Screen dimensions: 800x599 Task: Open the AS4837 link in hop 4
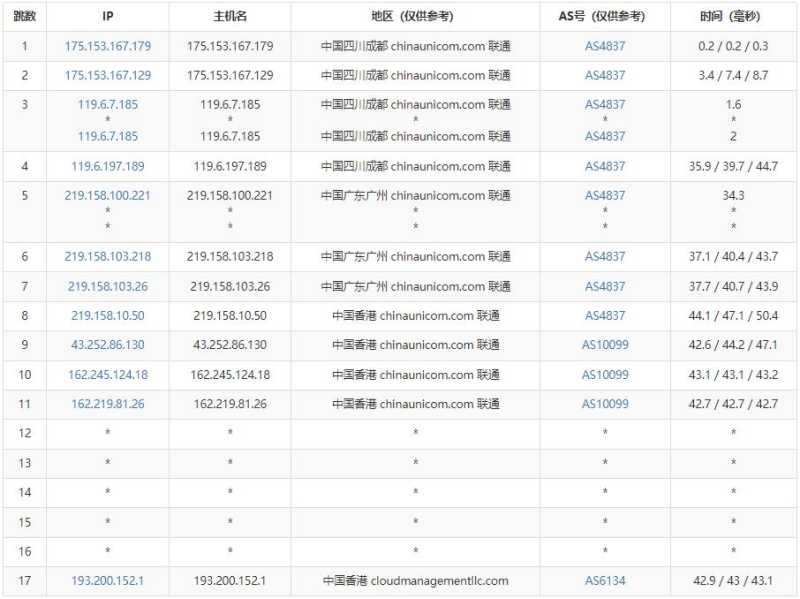tap(605, 166)
